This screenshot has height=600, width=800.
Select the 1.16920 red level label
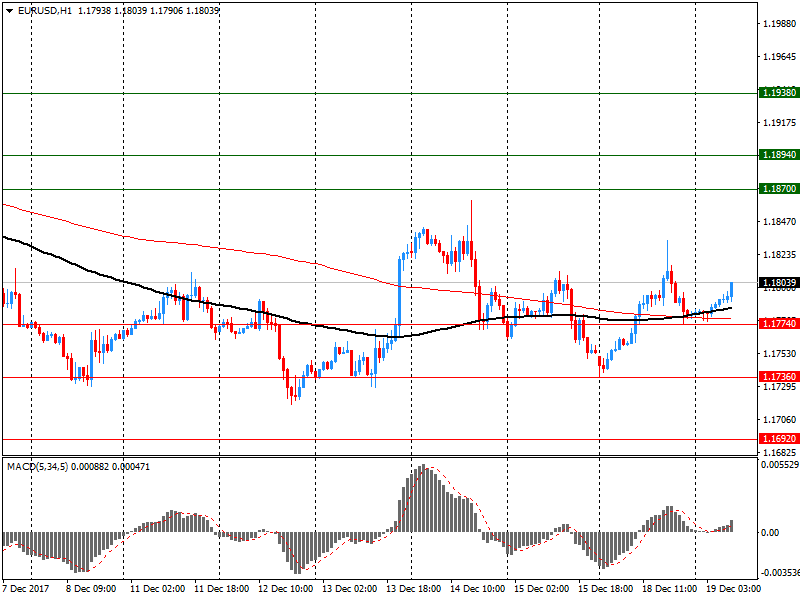[779, 439]
